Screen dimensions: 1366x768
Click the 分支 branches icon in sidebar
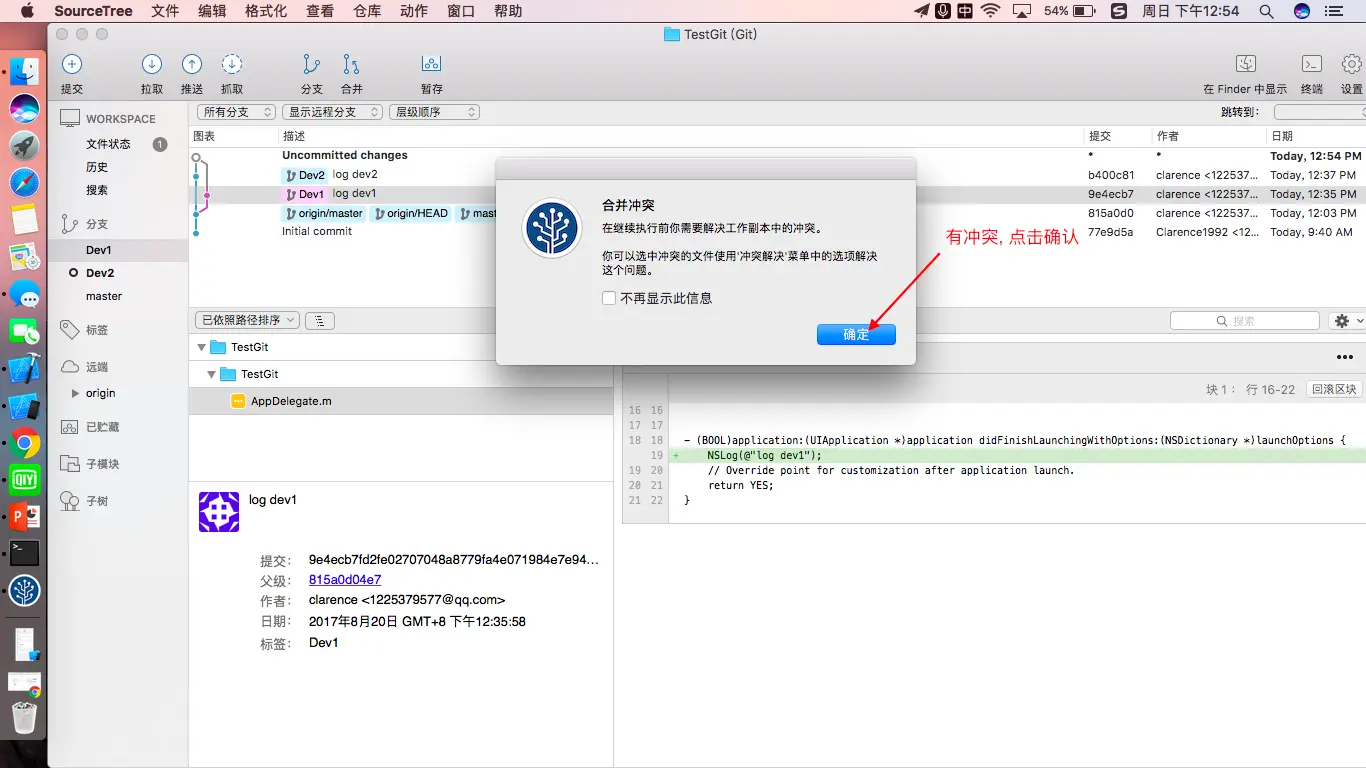click(70, 224)
